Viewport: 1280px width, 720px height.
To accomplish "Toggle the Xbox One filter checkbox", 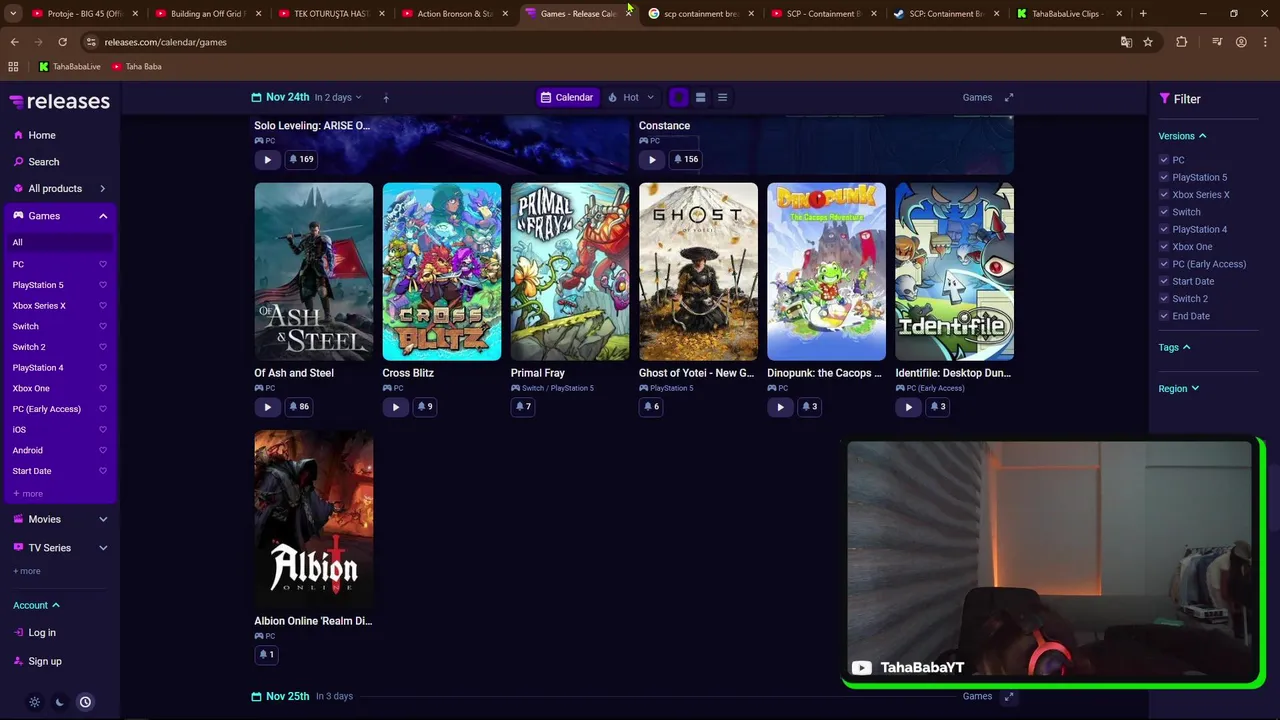I will pyautogui.click(x=1164, y=247).
